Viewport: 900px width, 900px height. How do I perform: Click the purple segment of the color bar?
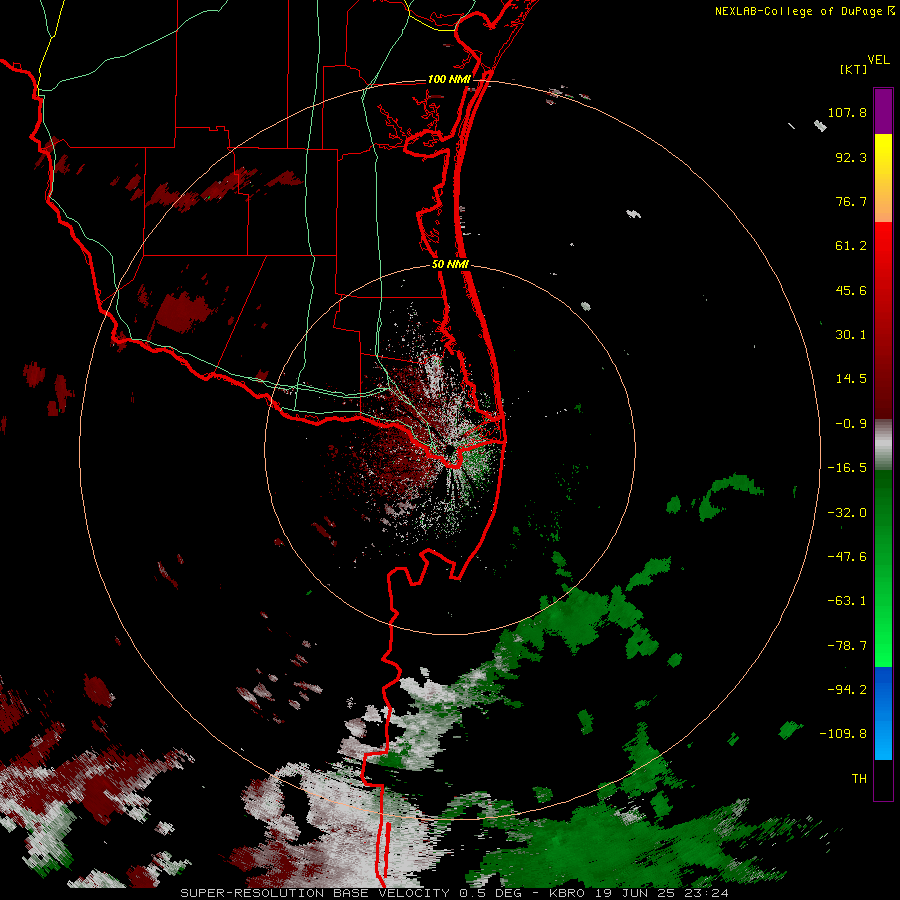pos(883,111)
